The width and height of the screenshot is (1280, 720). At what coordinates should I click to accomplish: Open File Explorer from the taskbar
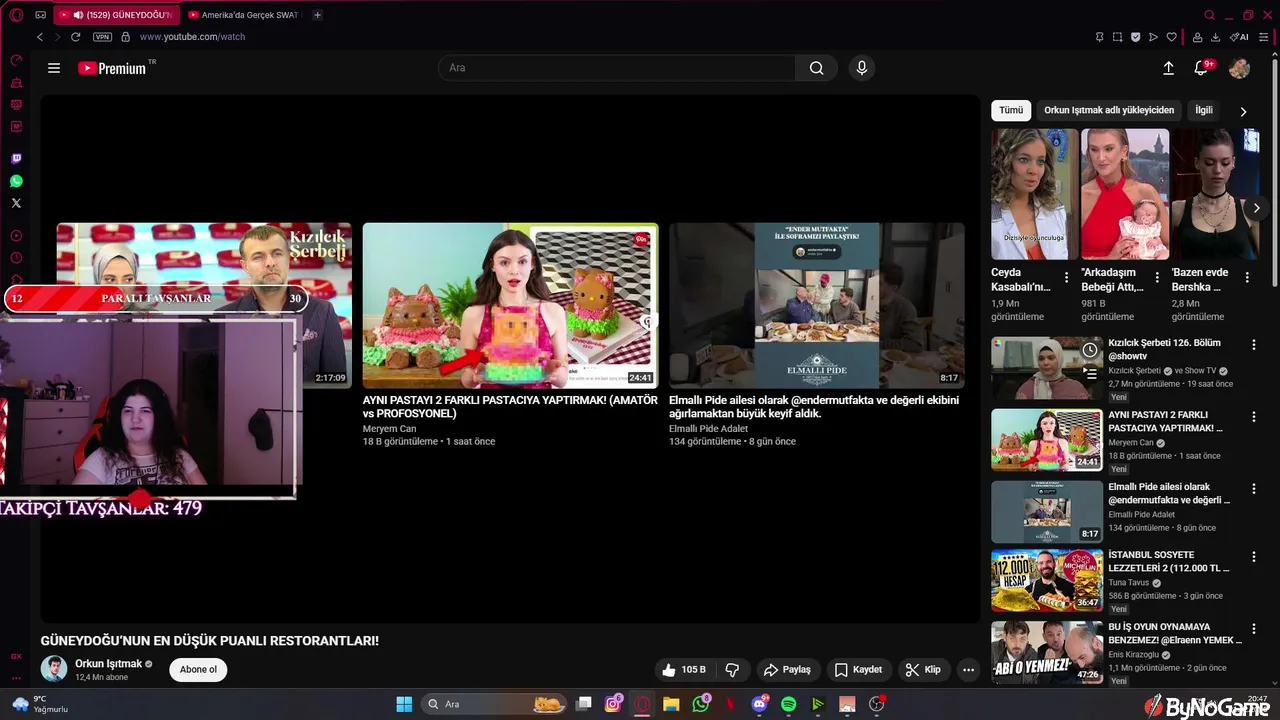coord(671,704)
